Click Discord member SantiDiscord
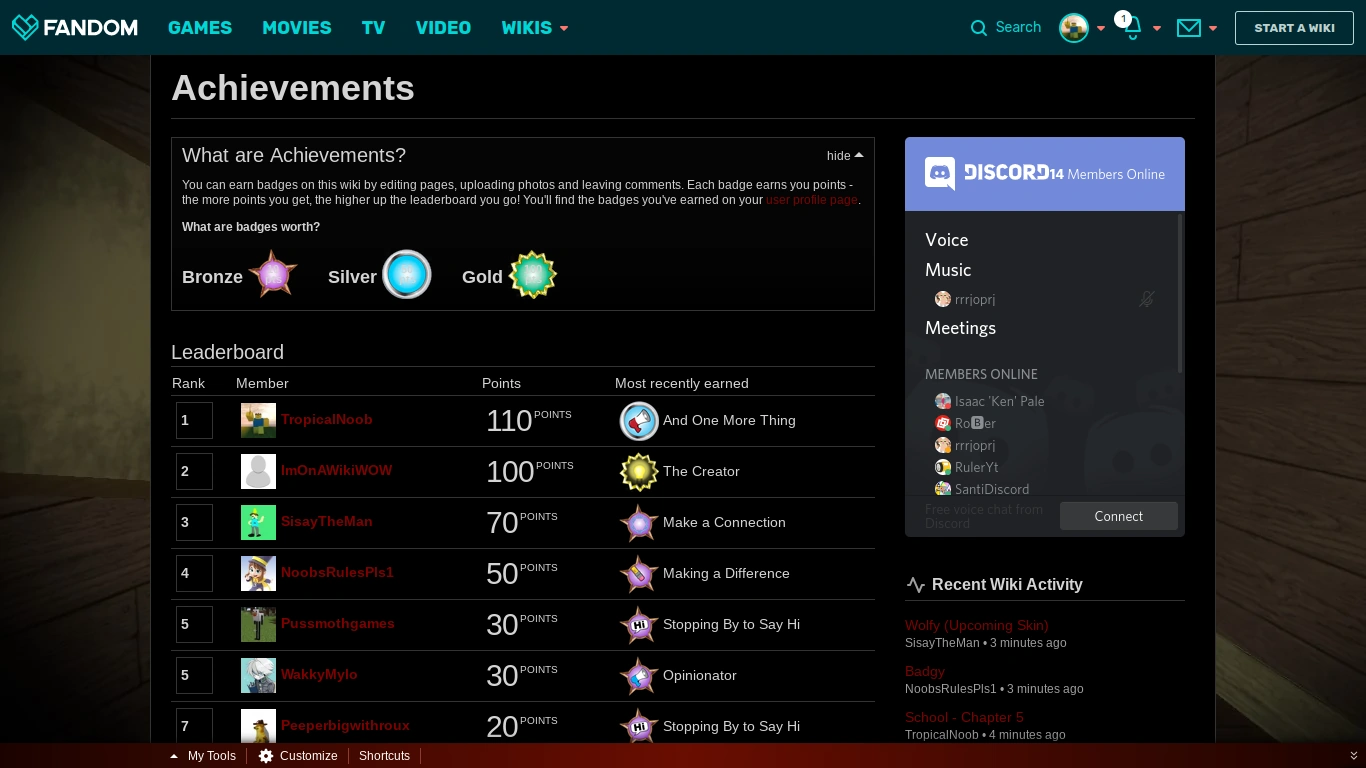The image size is (1366, 768). point(982,489)
